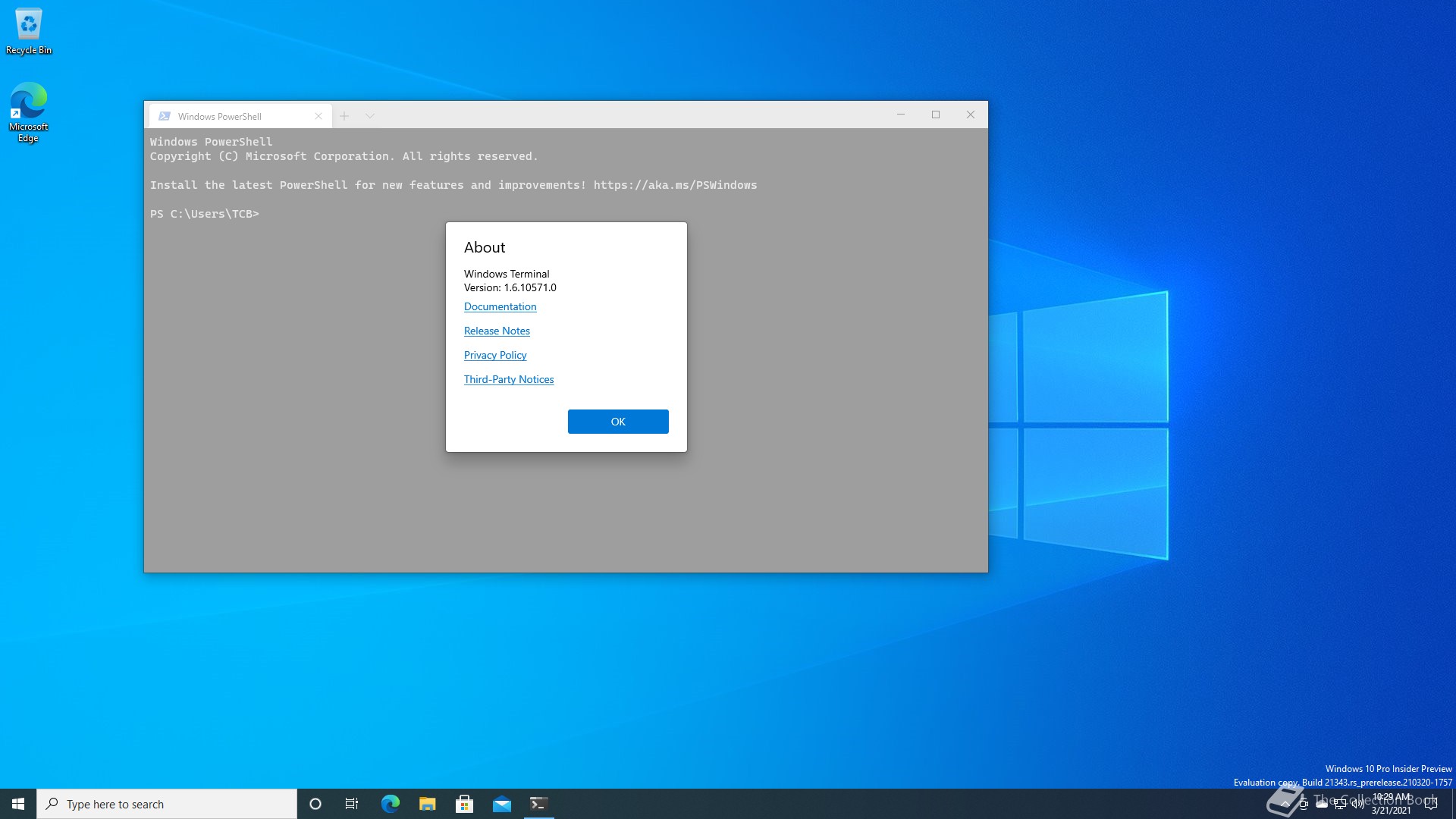Click the PowerShell icon on the tab
This screenshot has width=1456, height=819.
coord(165,116)
